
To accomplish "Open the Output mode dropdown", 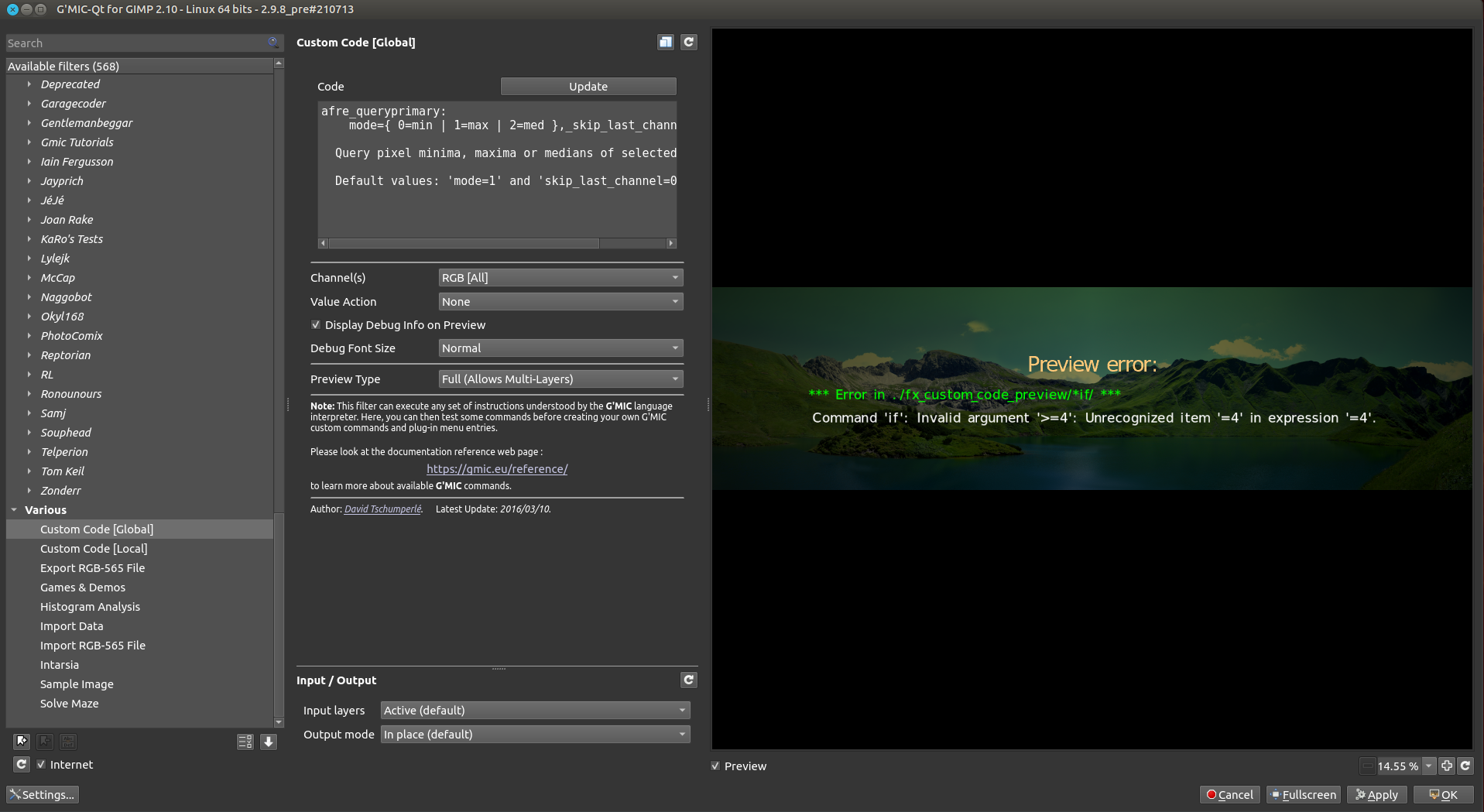I will click(535, 735).
